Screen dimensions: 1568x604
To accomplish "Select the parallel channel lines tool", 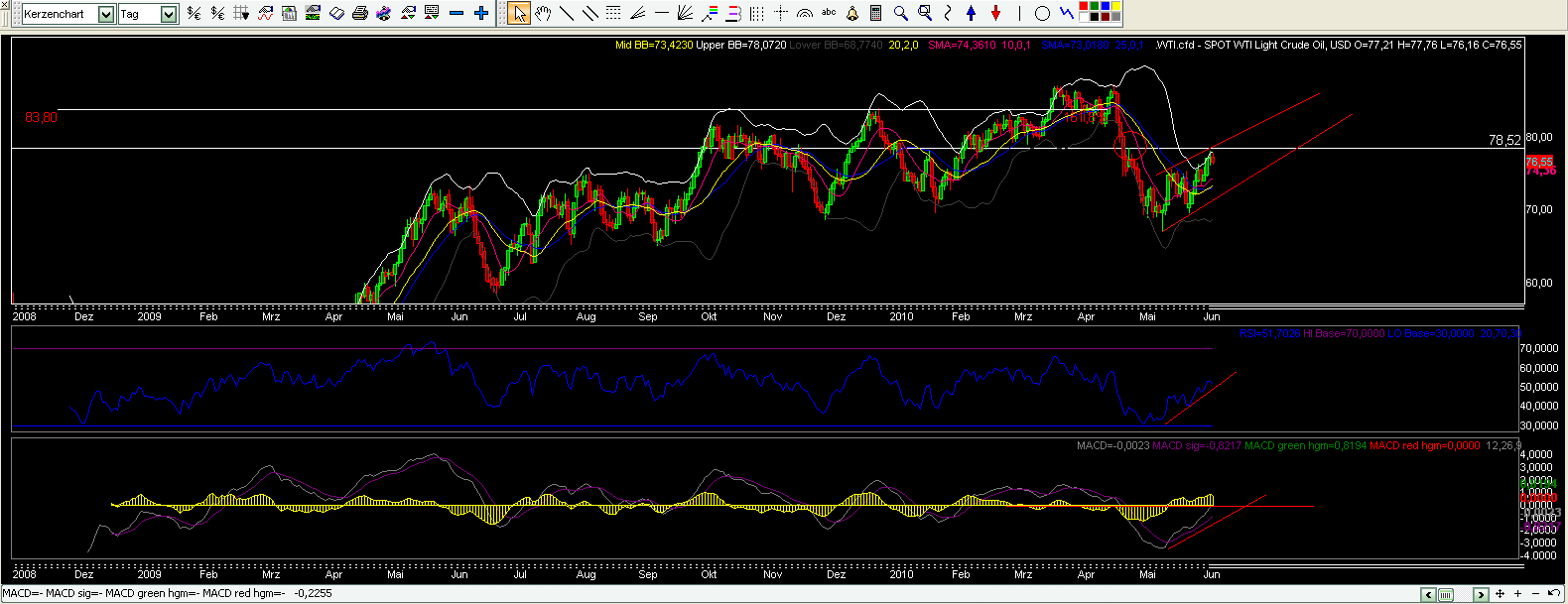I will (590, 13).
